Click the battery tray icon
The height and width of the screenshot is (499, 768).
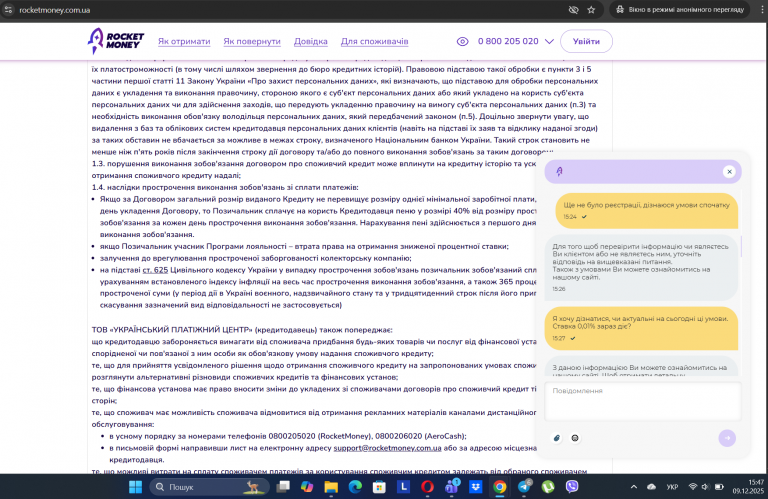[719, 487]
